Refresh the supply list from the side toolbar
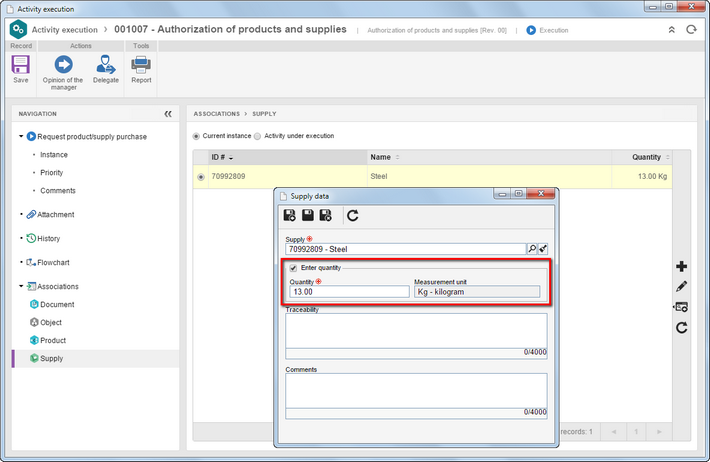Viewport: 710px width, 462px height. (x=681, y=327)
